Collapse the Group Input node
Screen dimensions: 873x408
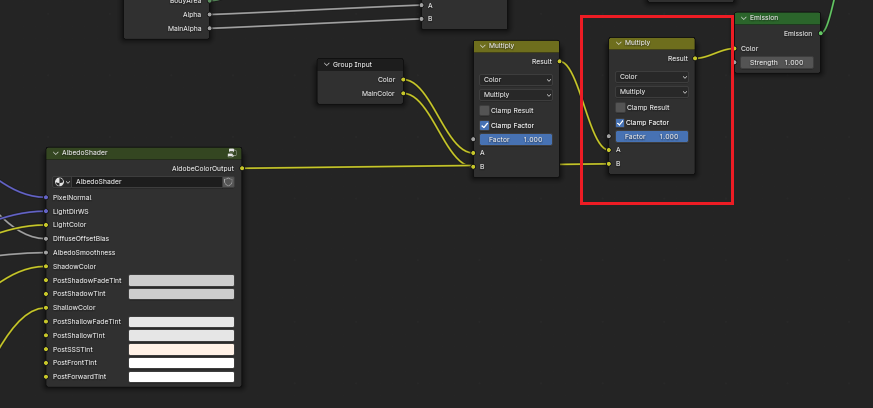(326, 64)
